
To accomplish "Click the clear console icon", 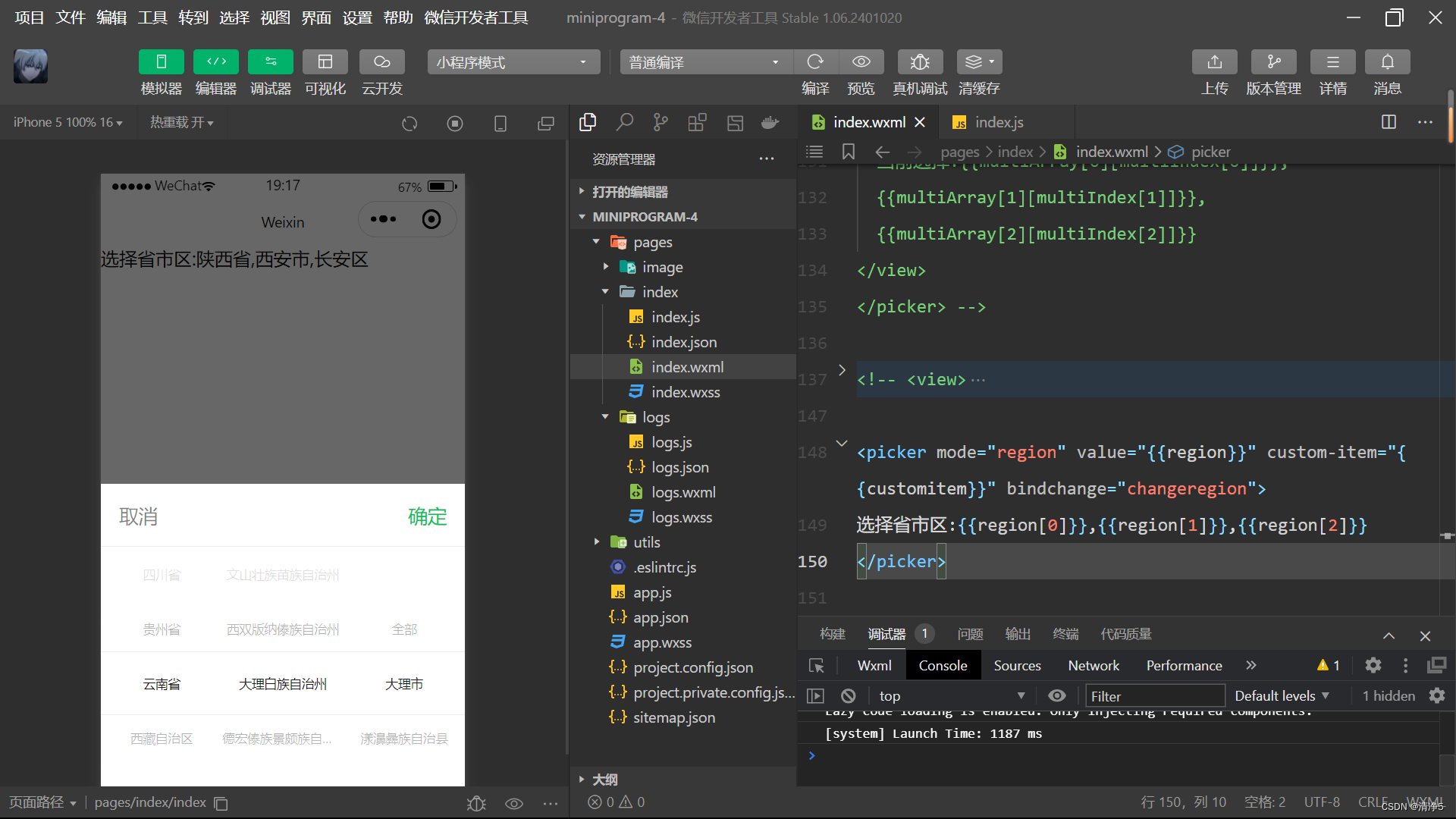I will point(848,695).
